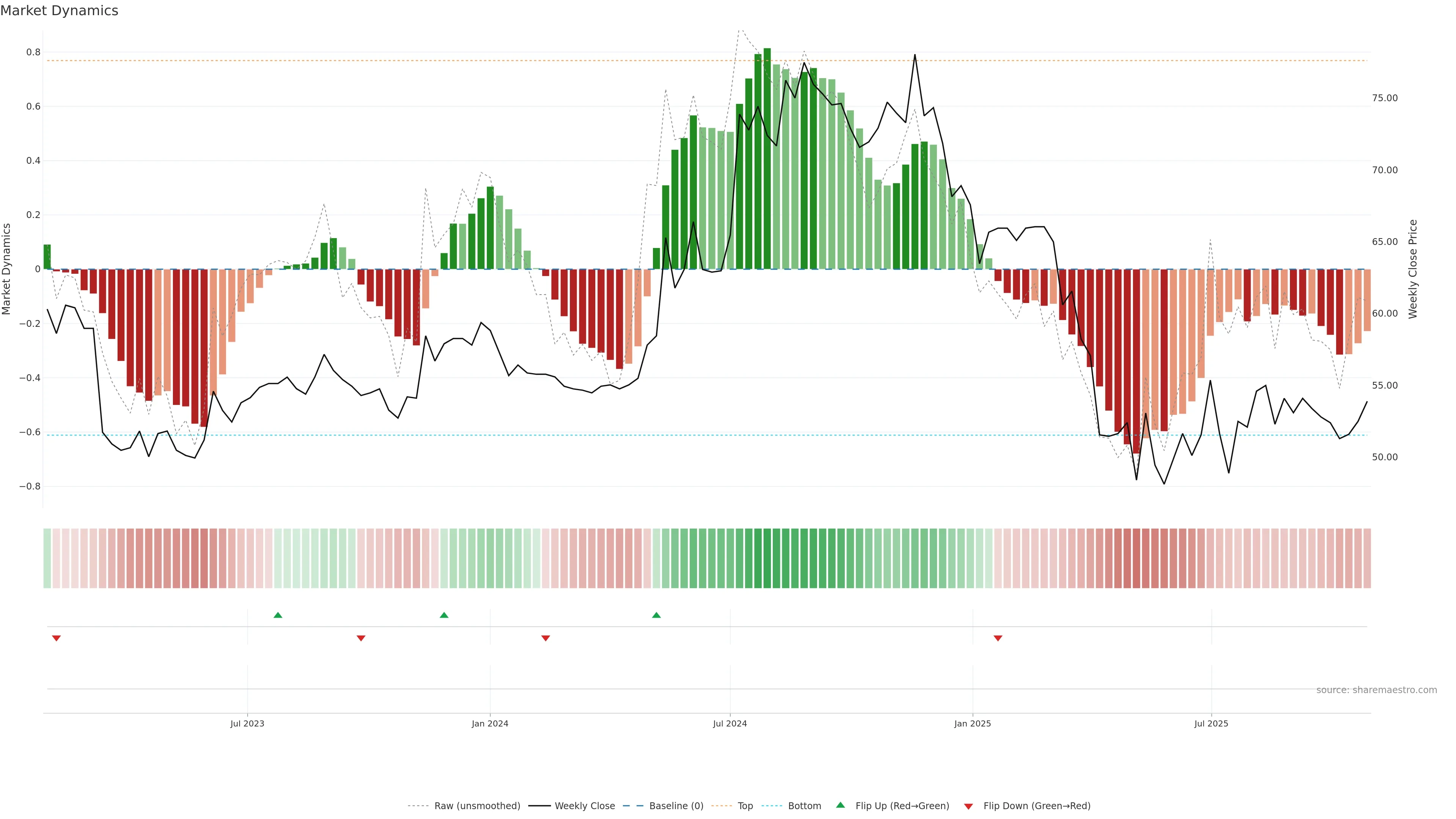Viewport: 1456px width, 819px height.
Task: Click the flip-down marker near September 2023
Action: (361, 638)
